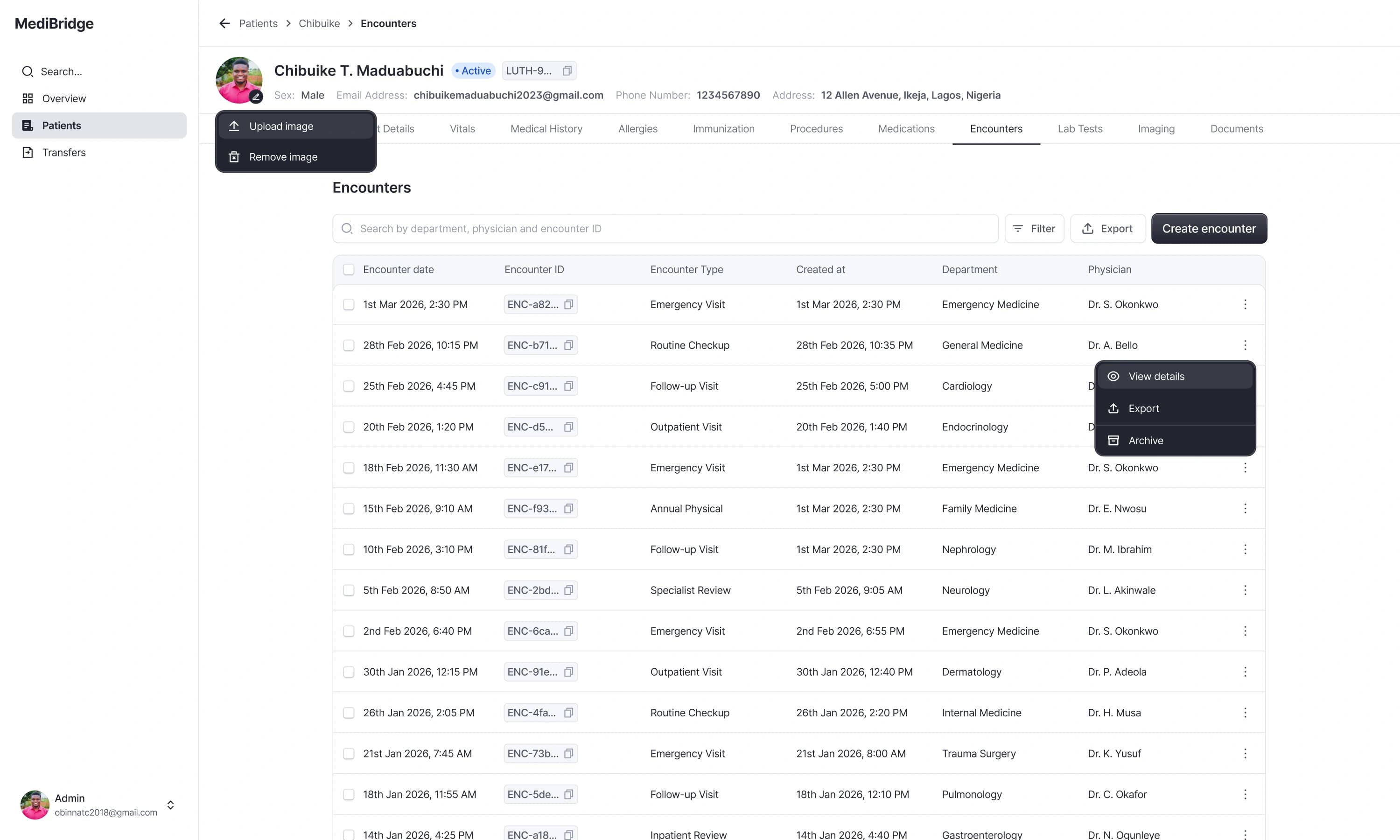Open row menu for 1st Mar 2026 encounter

[x=1245, y=305]
